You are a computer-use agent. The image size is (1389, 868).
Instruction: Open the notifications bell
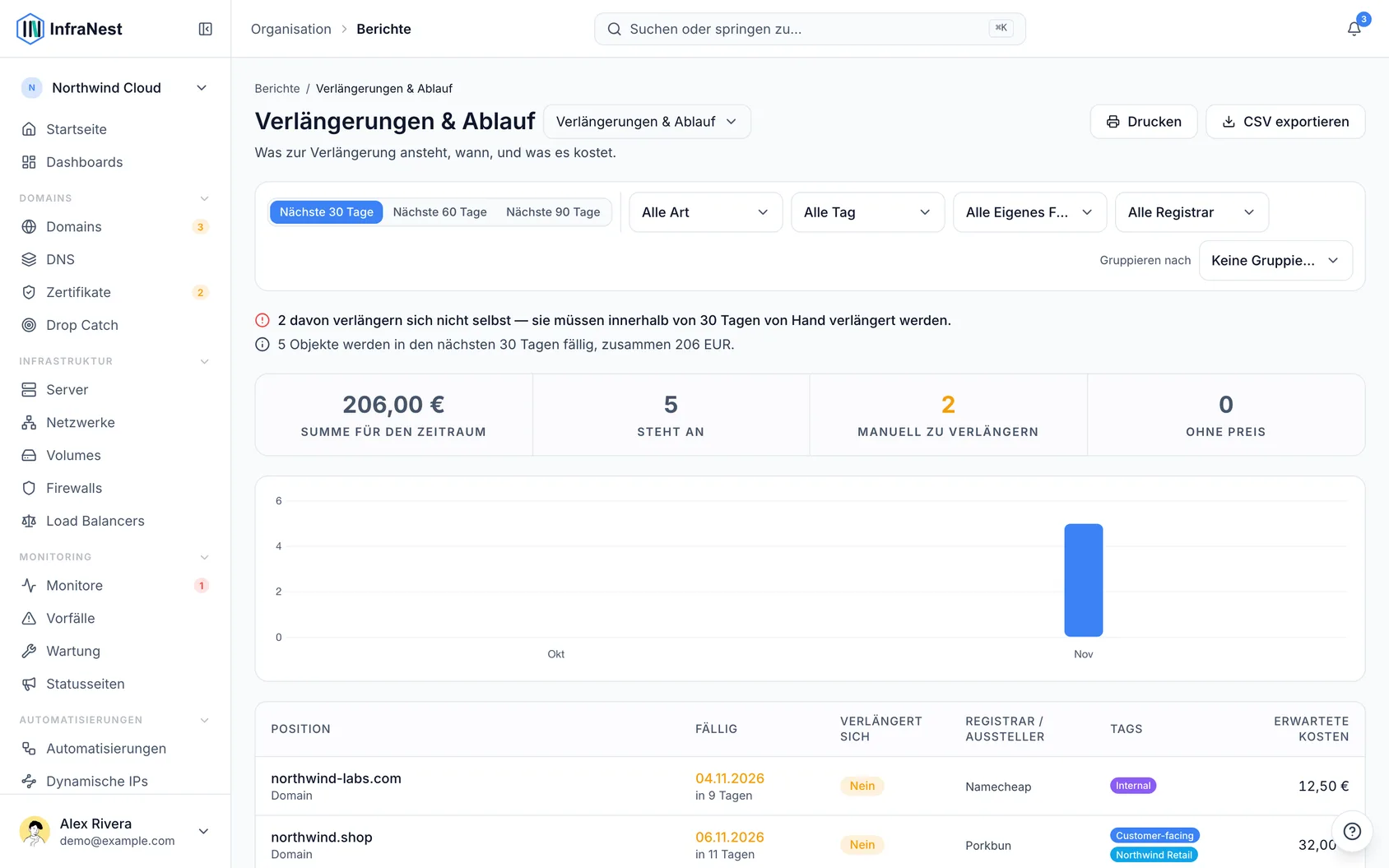pos(1354,29)
